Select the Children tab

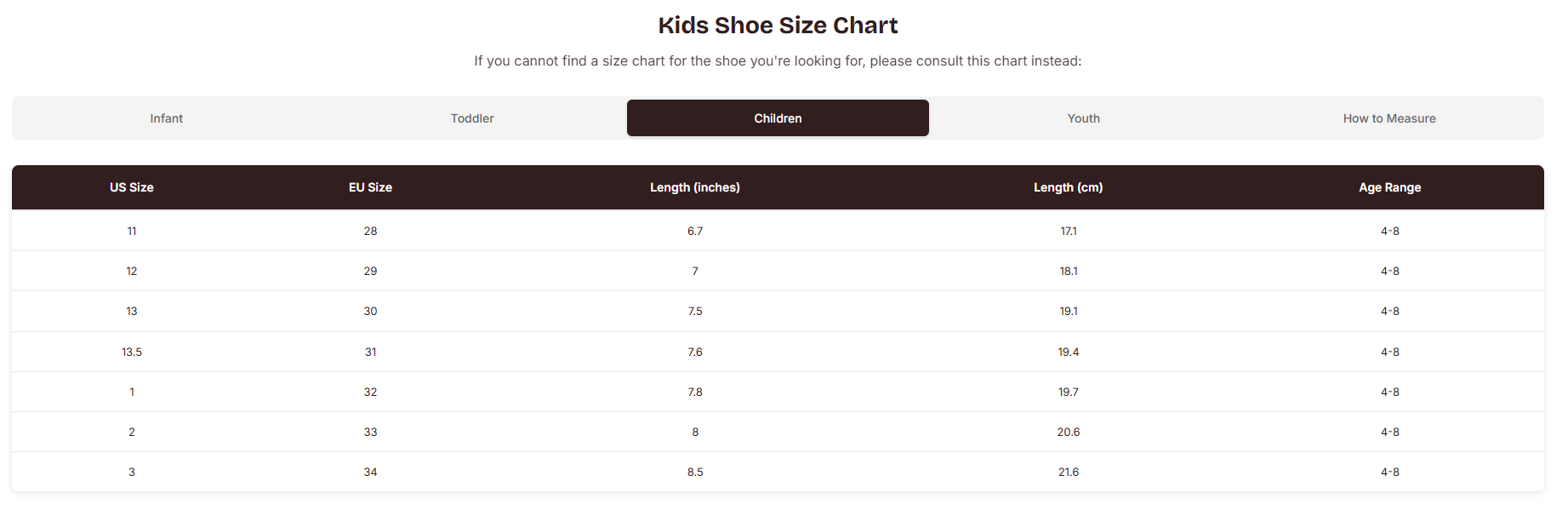tap(778, 118)
